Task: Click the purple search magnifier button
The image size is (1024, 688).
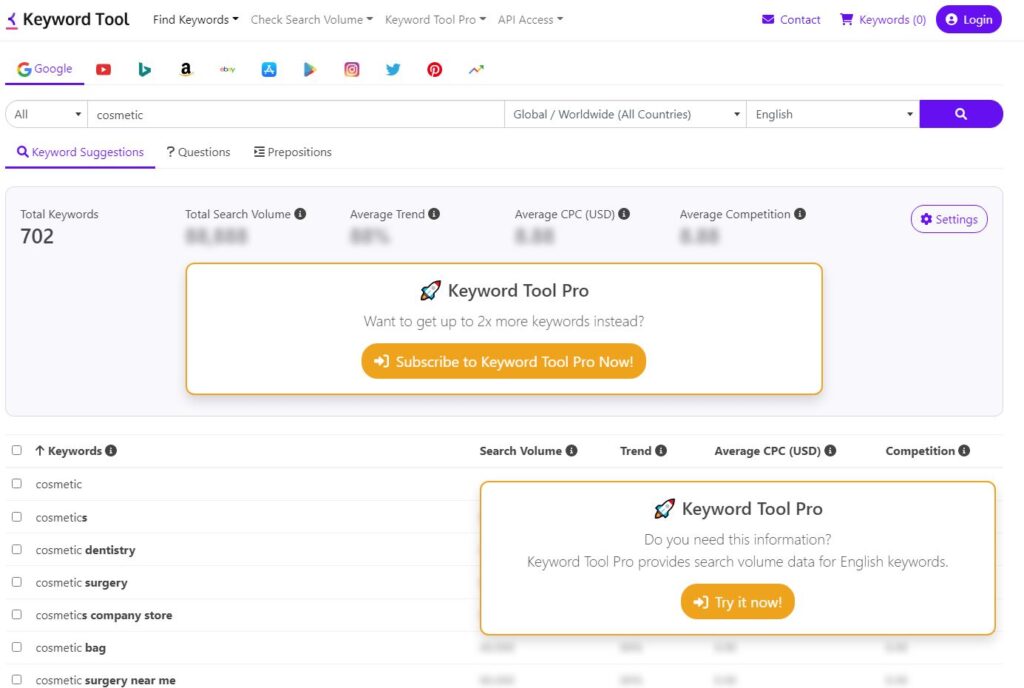Action: (960, 114)
